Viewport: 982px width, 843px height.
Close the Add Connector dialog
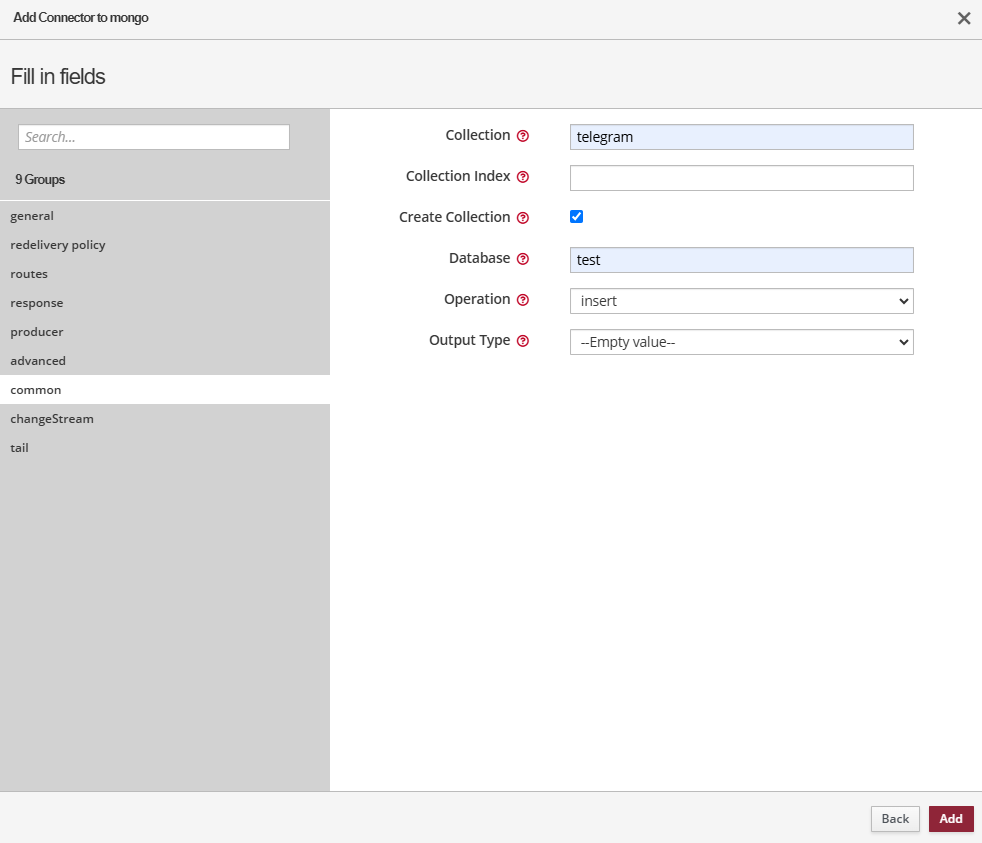coord(964,18)
